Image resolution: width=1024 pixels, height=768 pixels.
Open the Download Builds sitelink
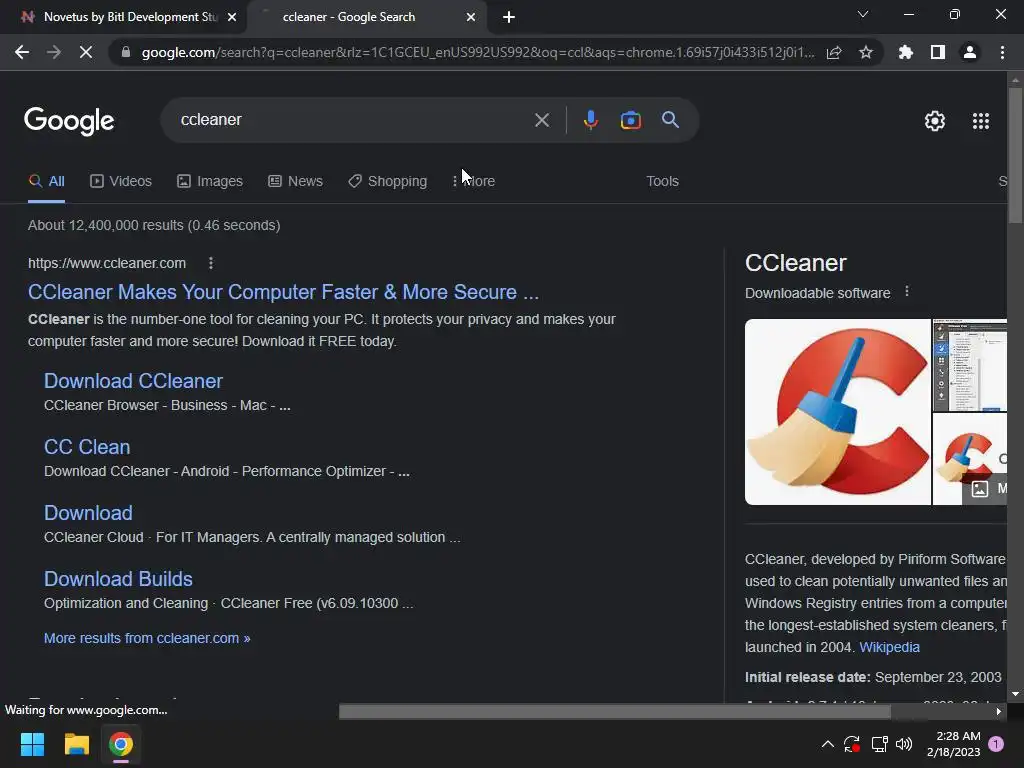[x=118, y=579]
